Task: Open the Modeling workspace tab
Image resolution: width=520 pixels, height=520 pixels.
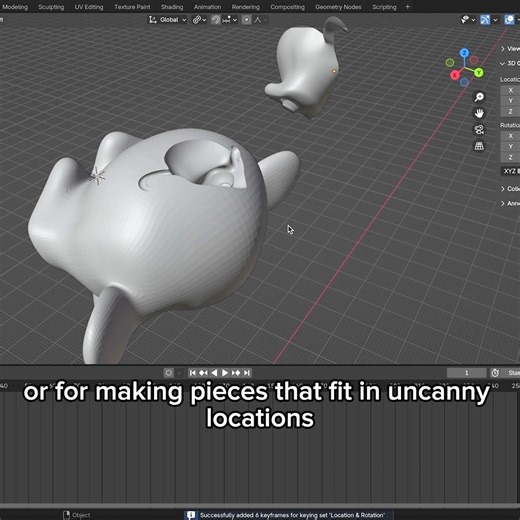Action: pos(15,7)
